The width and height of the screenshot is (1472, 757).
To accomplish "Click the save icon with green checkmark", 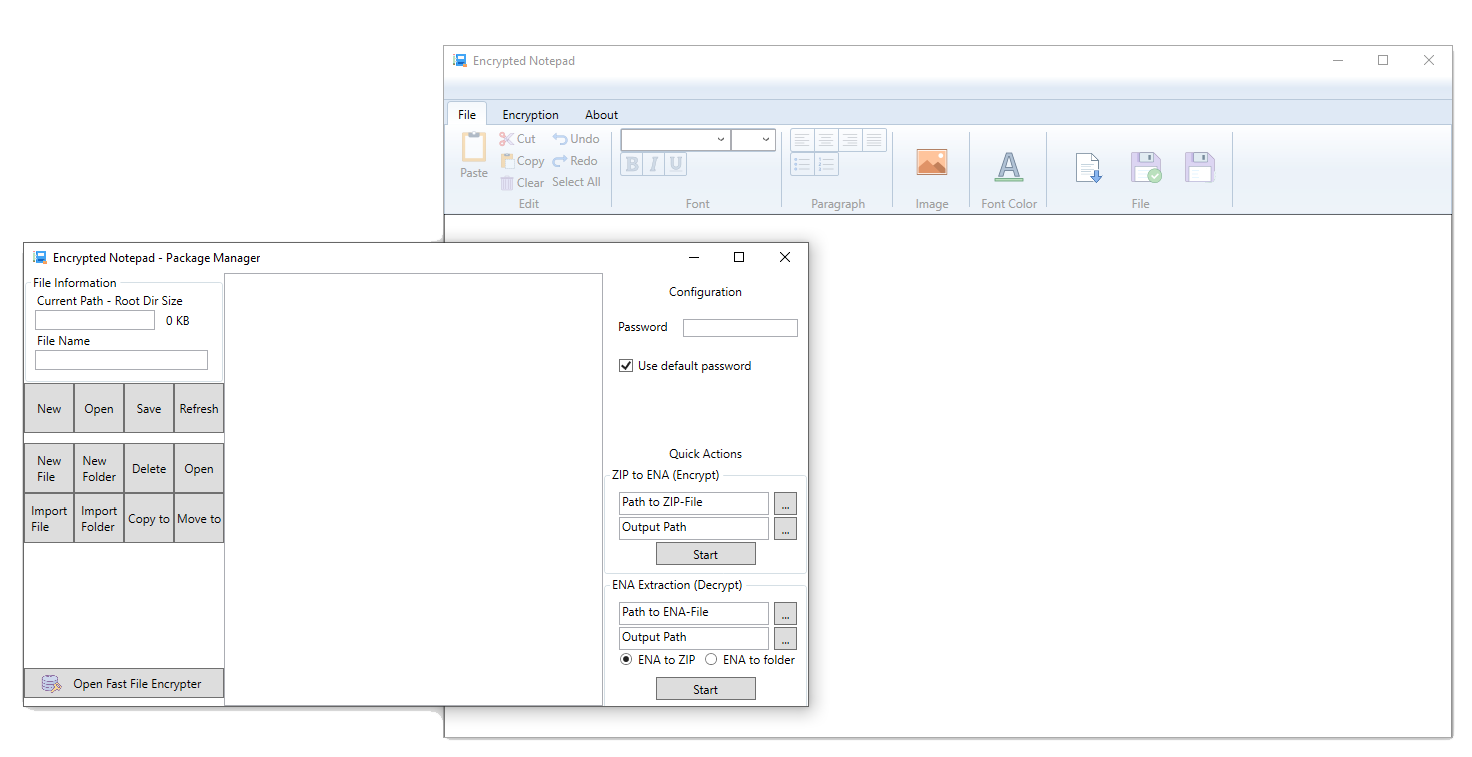I will (x=1145, y=168).
